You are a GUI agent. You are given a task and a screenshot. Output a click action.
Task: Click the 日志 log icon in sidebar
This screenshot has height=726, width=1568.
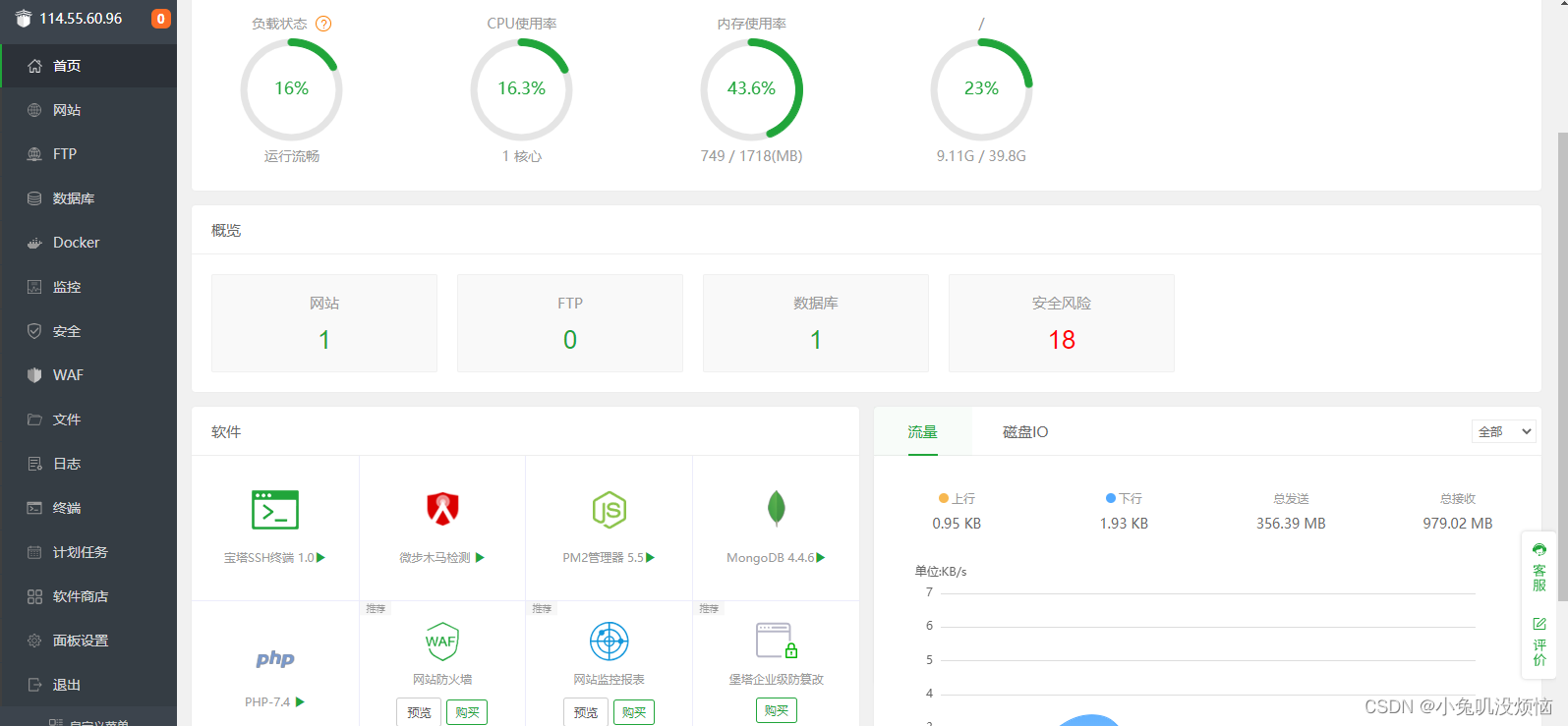click(x=34, y=464)
